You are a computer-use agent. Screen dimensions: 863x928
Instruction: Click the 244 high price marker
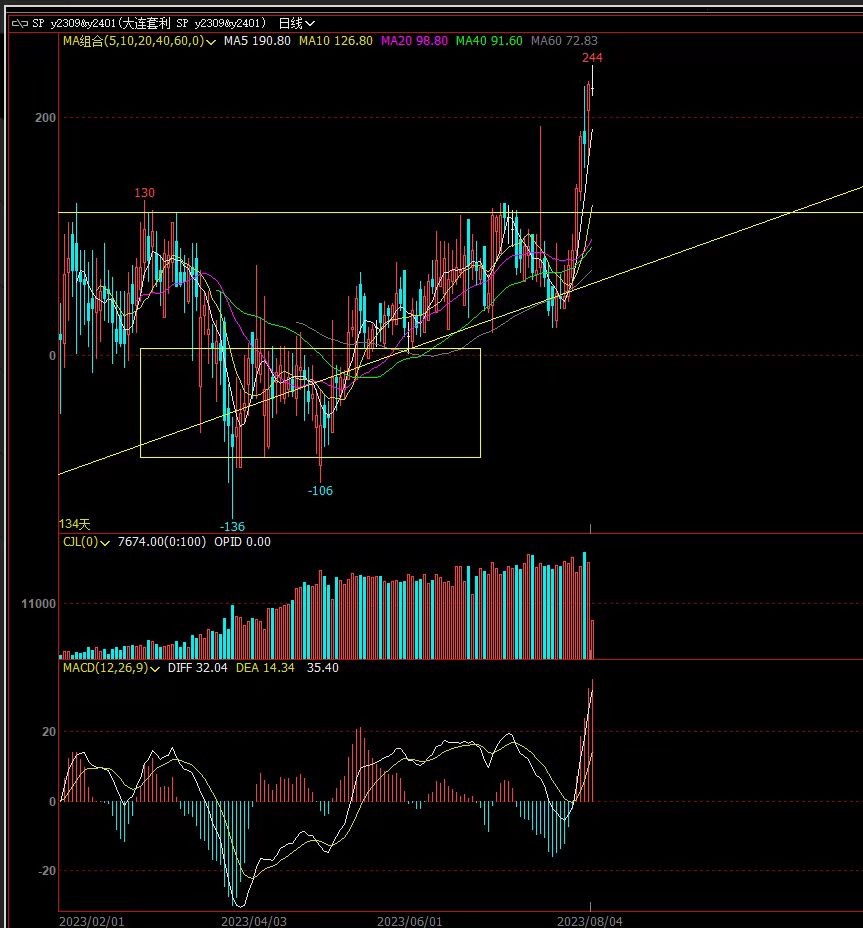592,58
